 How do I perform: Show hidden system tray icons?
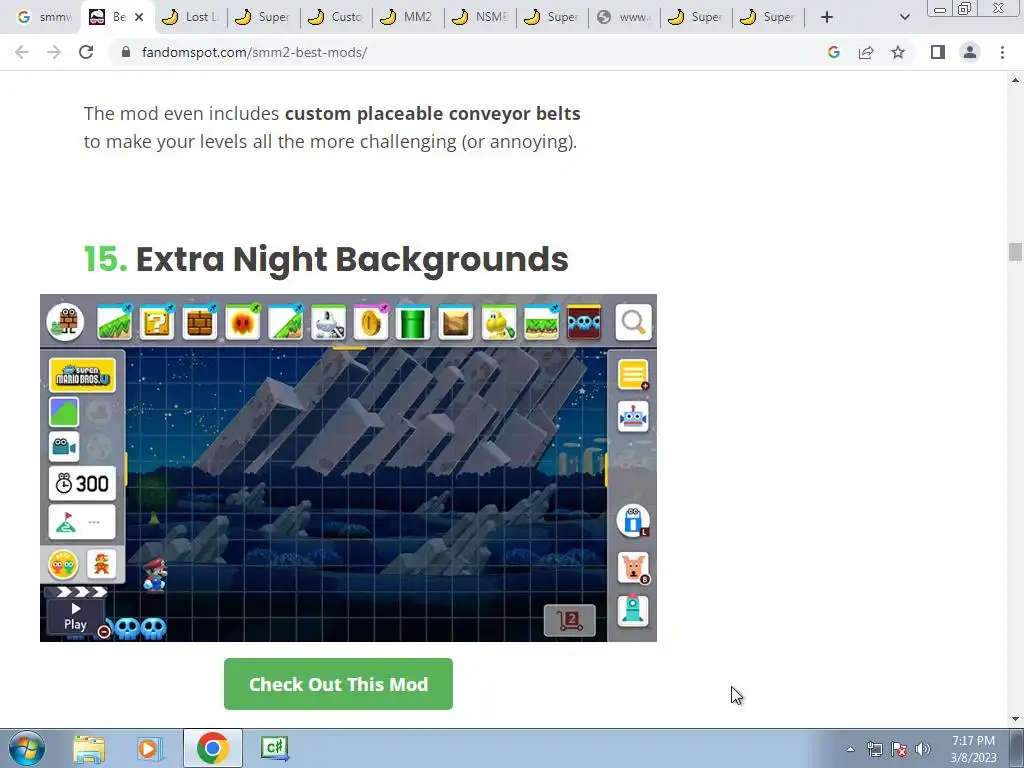850,749
